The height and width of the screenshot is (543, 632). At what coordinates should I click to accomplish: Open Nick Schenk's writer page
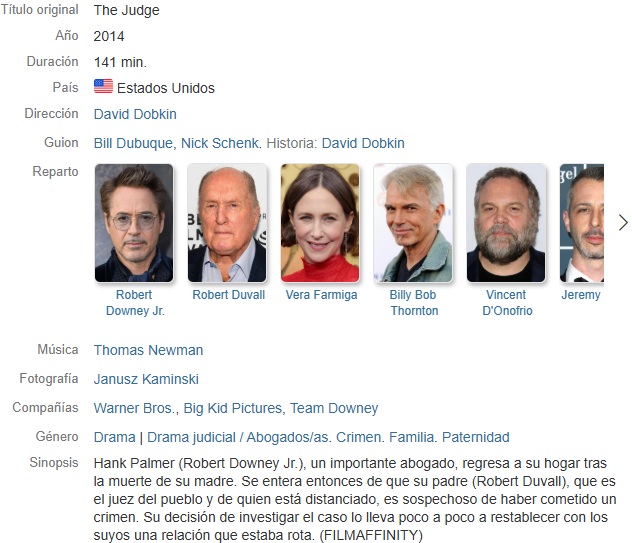pos(220,143)
